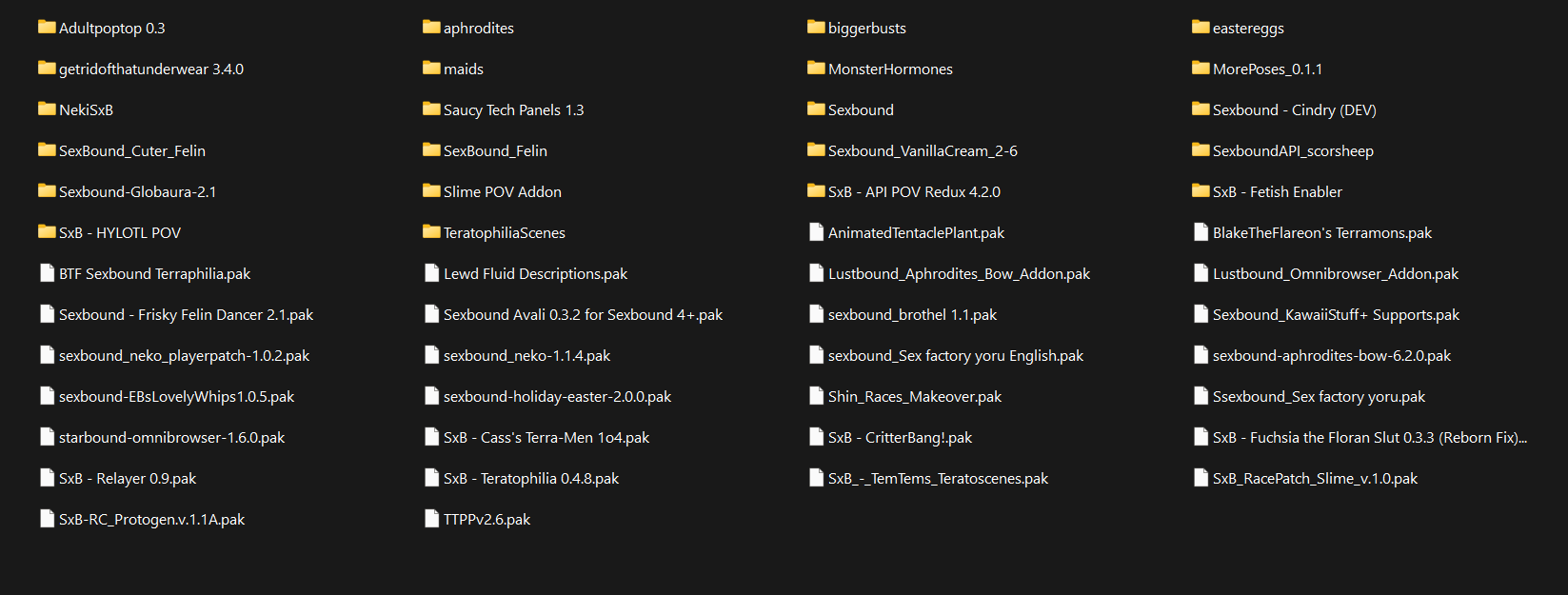Select "SxB - Cass's Terra-Men 1o4.pak"
Image resolution: width=1568 pixels, height=595 pixels.
pyautogui.click(x=546, y=438)
